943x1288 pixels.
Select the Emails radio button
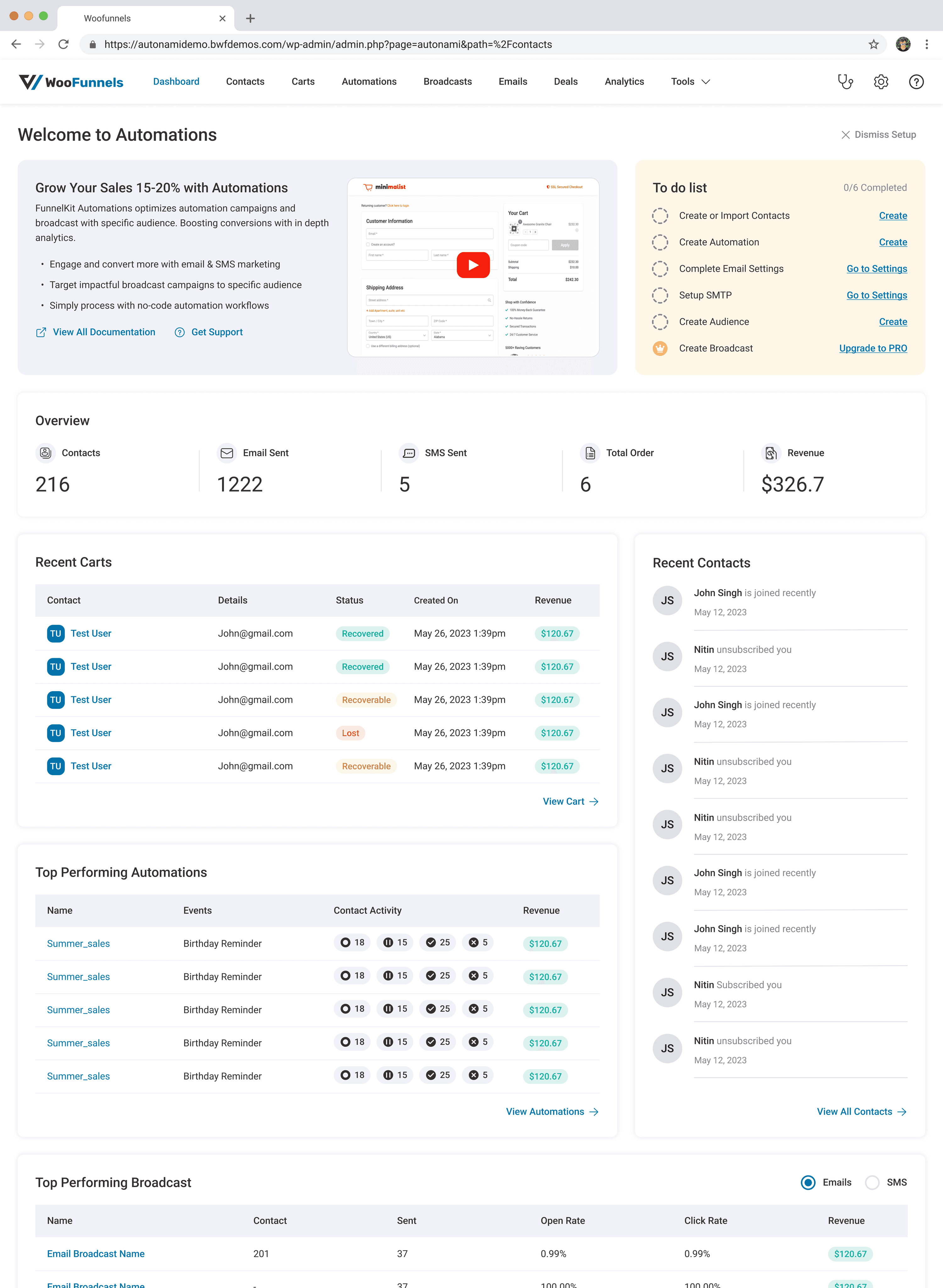tap(808, 1182)
